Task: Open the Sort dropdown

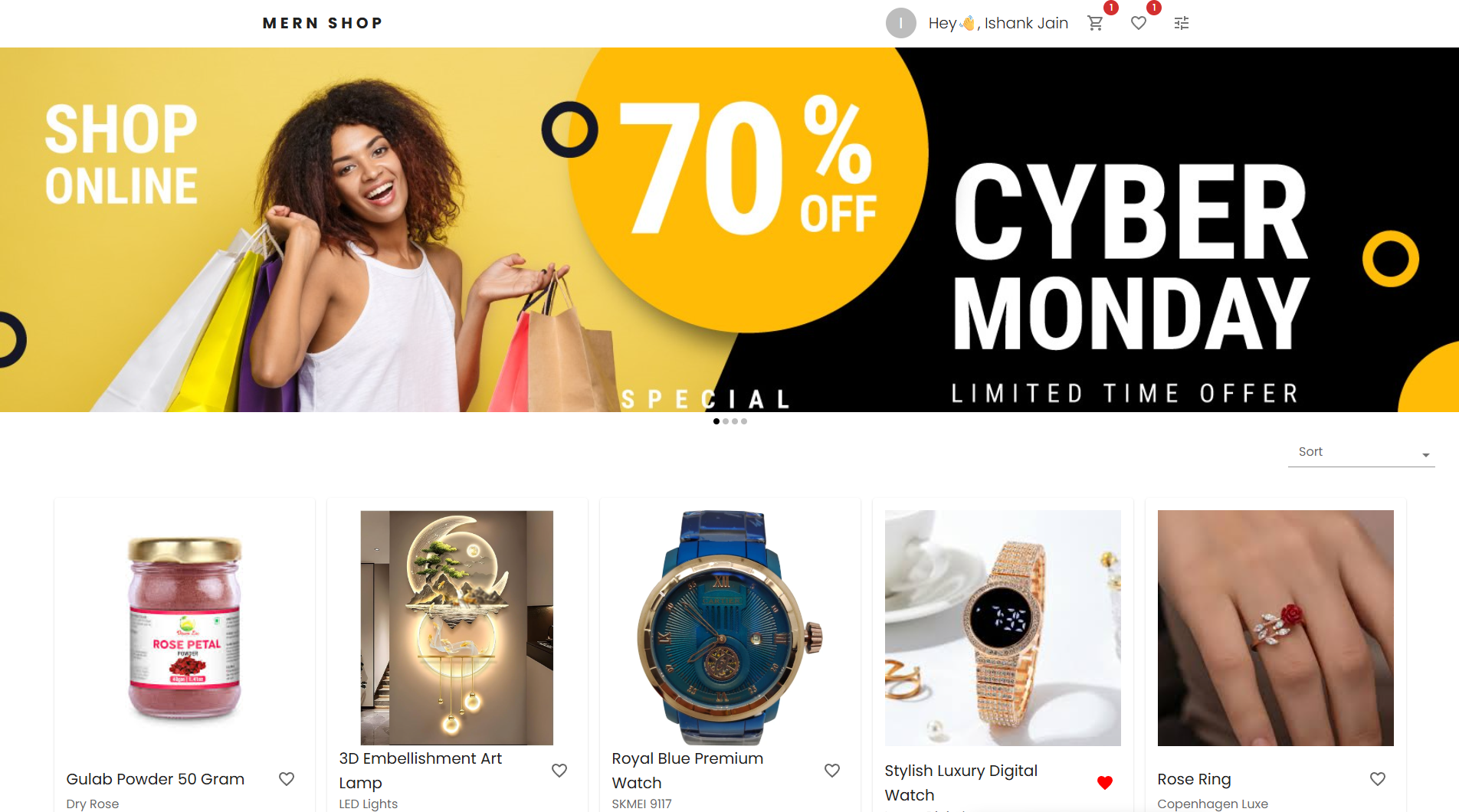Action: (x=1362, y=452)
